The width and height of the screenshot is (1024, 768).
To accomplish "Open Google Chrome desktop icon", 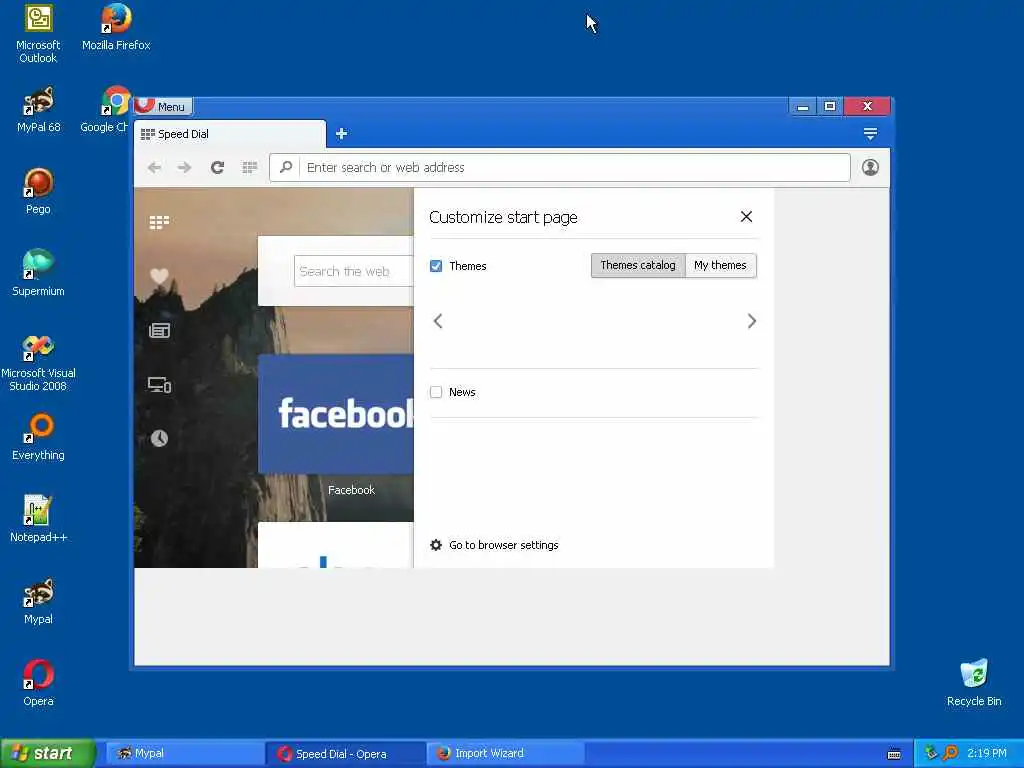I will 108,110.
